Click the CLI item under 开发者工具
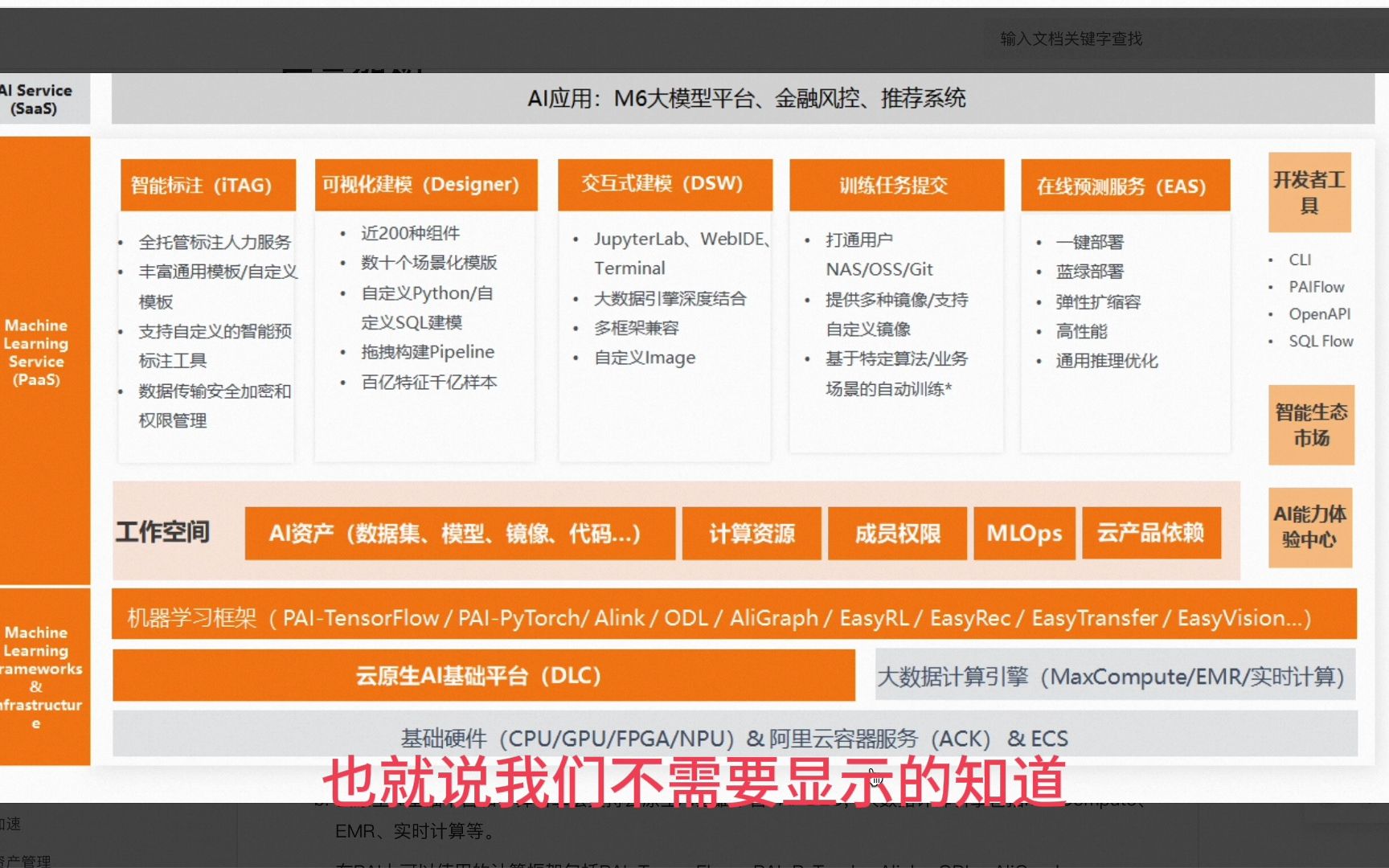The height and width of the screenshot is (868, 1389). point(1300,260)
